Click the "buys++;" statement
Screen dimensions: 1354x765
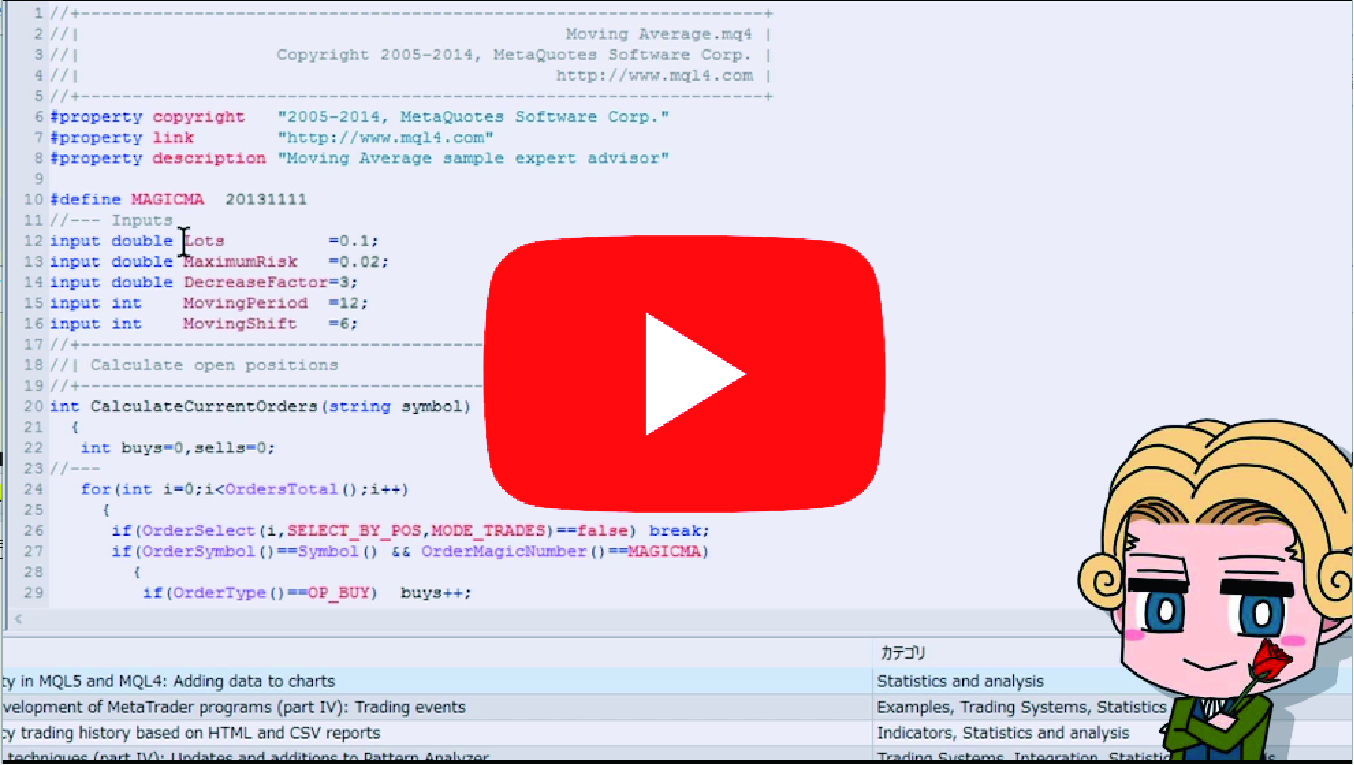pyautogui.click(x=436, y=593)
